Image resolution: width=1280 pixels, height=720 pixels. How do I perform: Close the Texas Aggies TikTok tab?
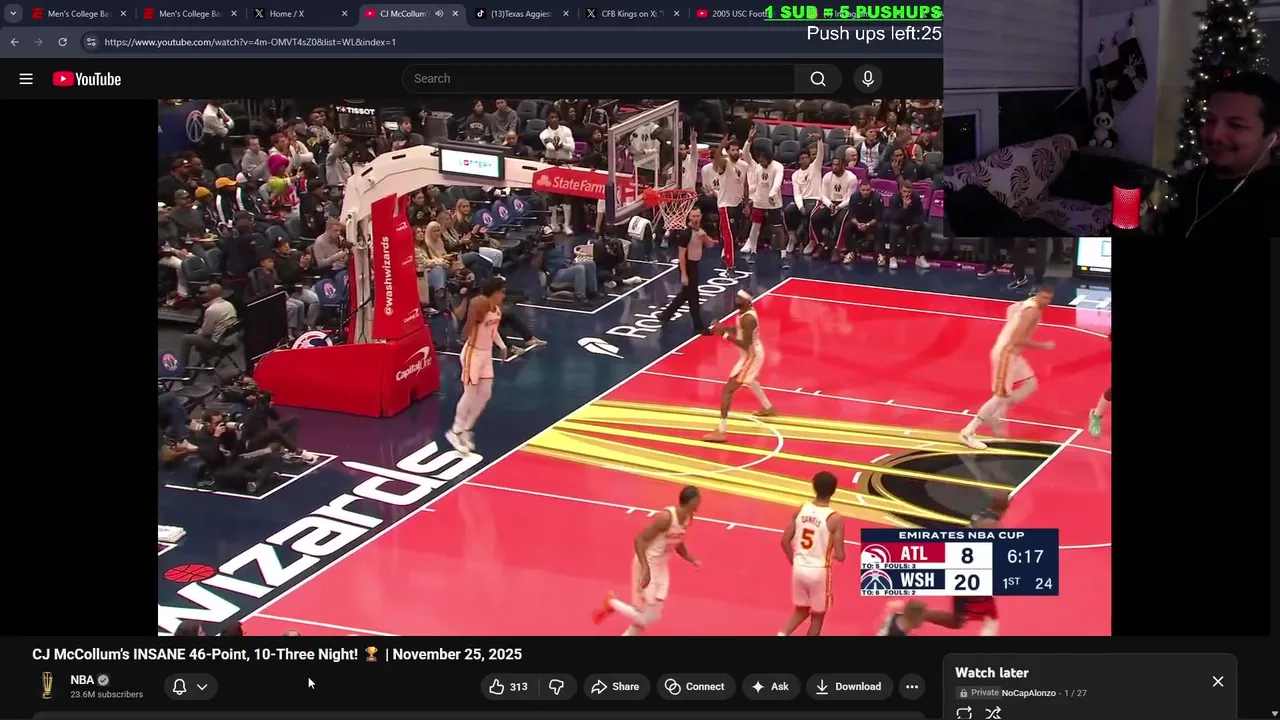(x=566, y=14)
